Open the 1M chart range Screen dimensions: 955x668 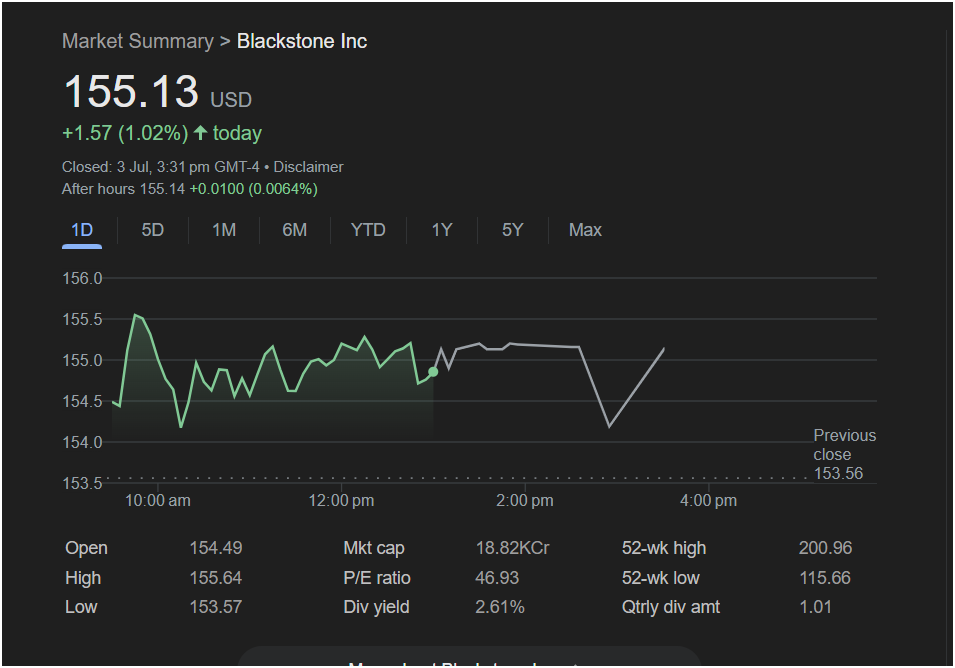(224, 230)
